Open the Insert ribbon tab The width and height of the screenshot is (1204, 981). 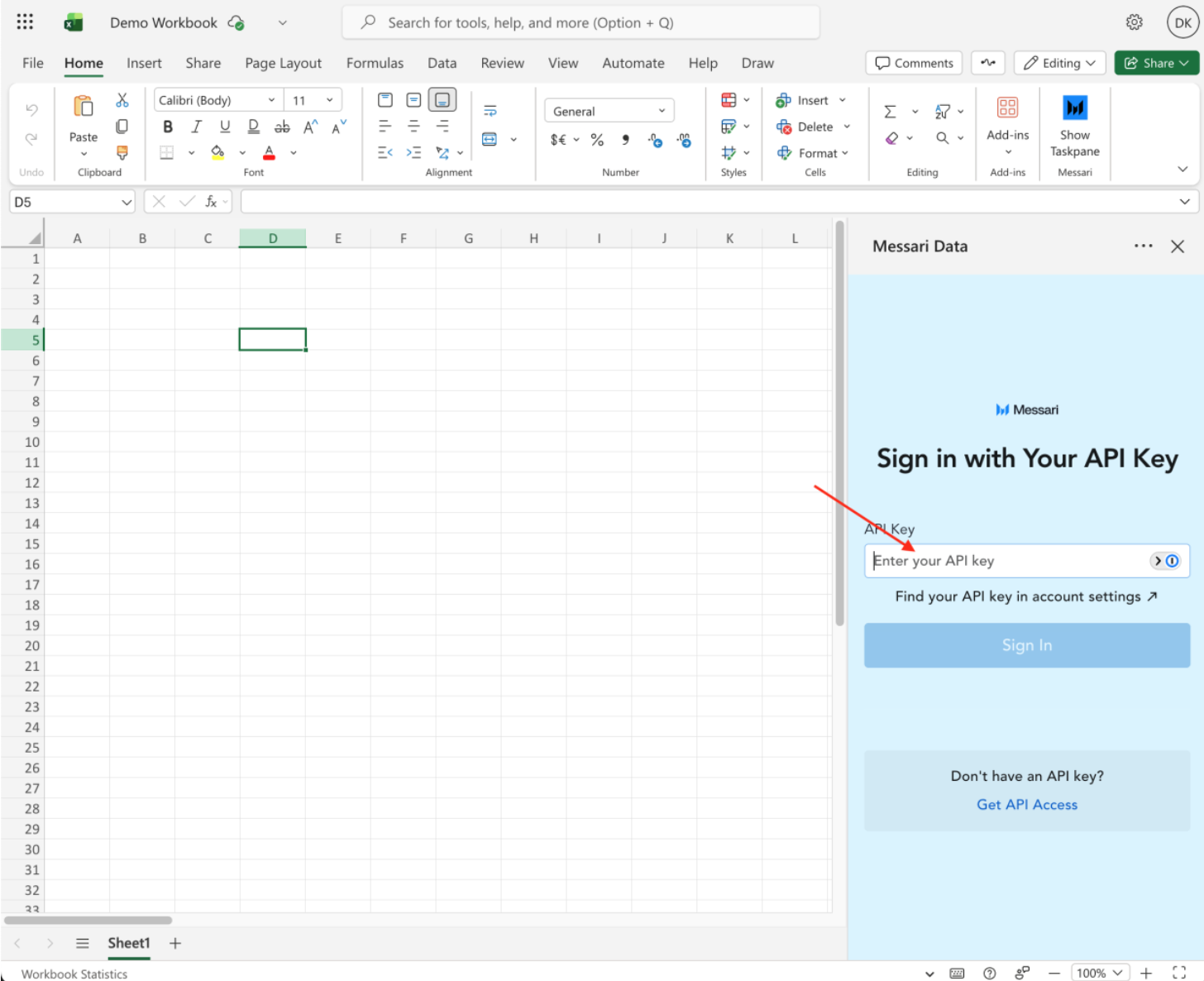(x=144, y=63)
